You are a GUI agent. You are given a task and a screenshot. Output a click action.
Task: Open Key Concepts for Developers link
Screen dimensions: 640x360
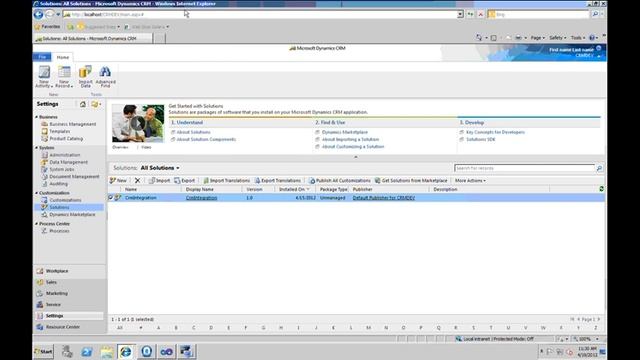pos(495,132)
